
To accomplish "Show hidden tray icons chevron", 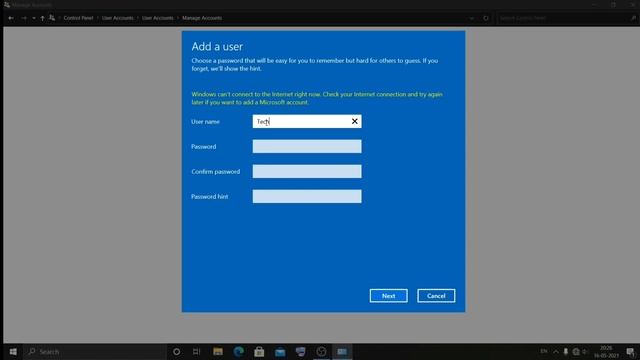I will [556, 351].
